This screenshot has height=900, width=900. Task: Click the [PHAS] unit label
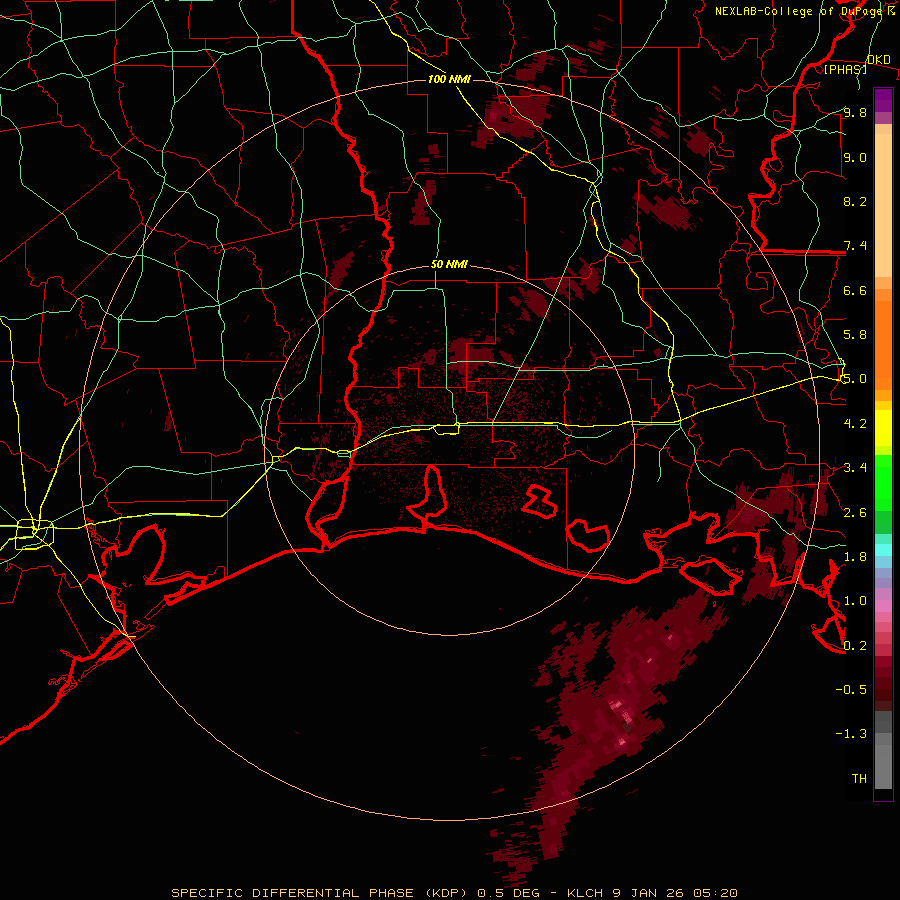pyautogui.click(x=845, y=69)
